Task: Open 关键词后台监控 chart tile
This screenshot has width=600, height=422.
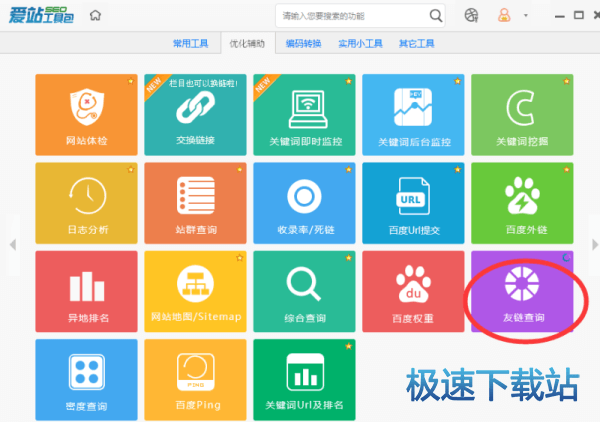Action: tap(413, 115)
